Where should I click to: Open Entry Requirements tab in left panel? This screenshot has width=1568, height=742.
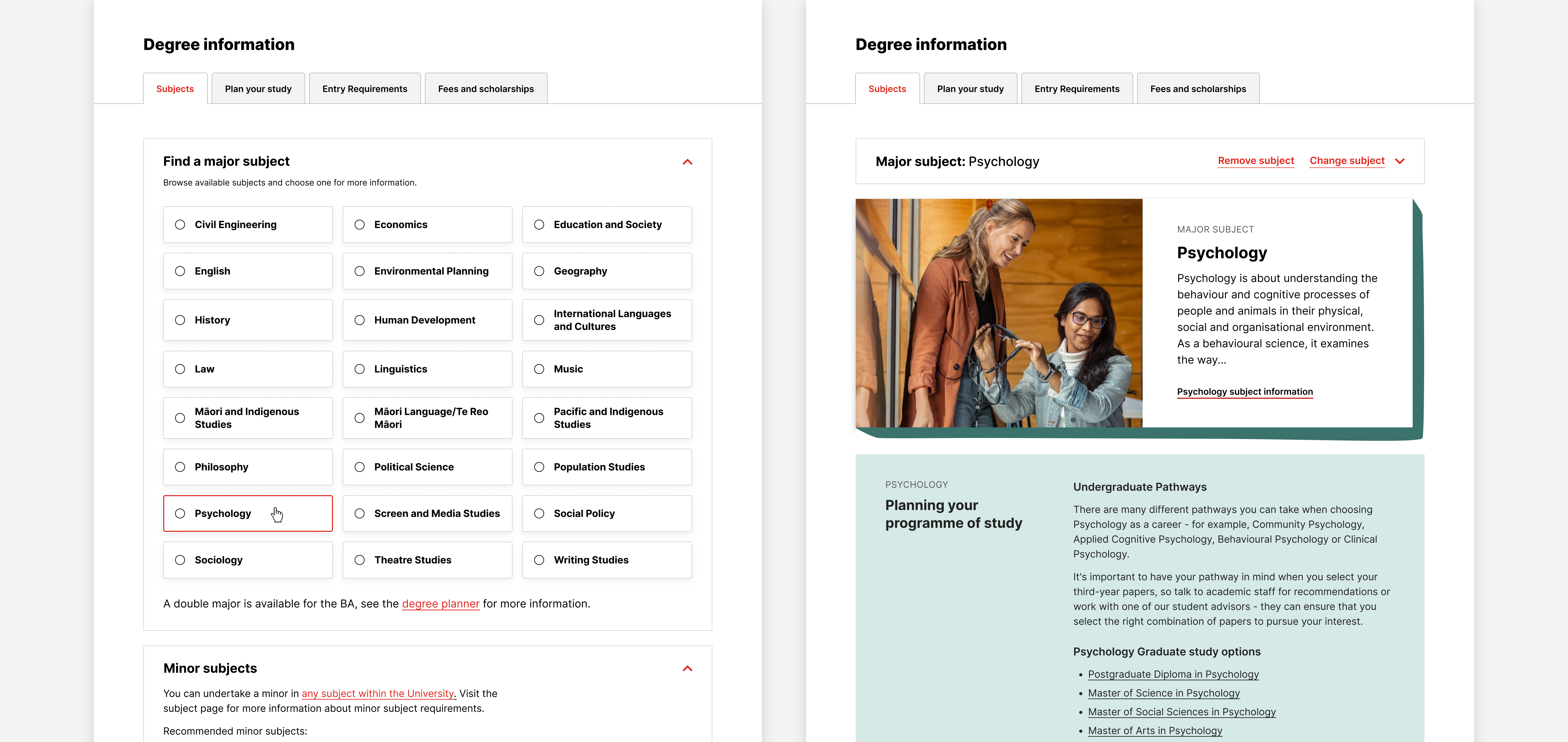coord(365,89)
